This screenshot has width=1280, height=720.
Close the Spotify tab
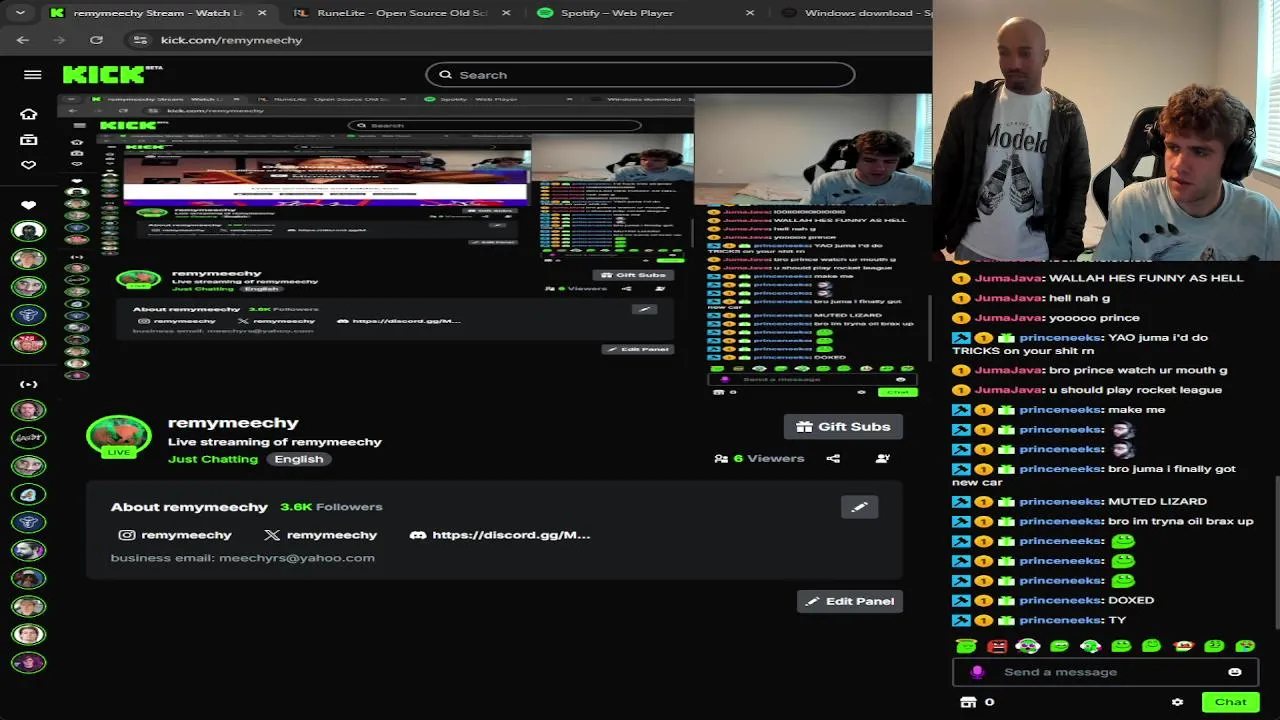[750, 13]
